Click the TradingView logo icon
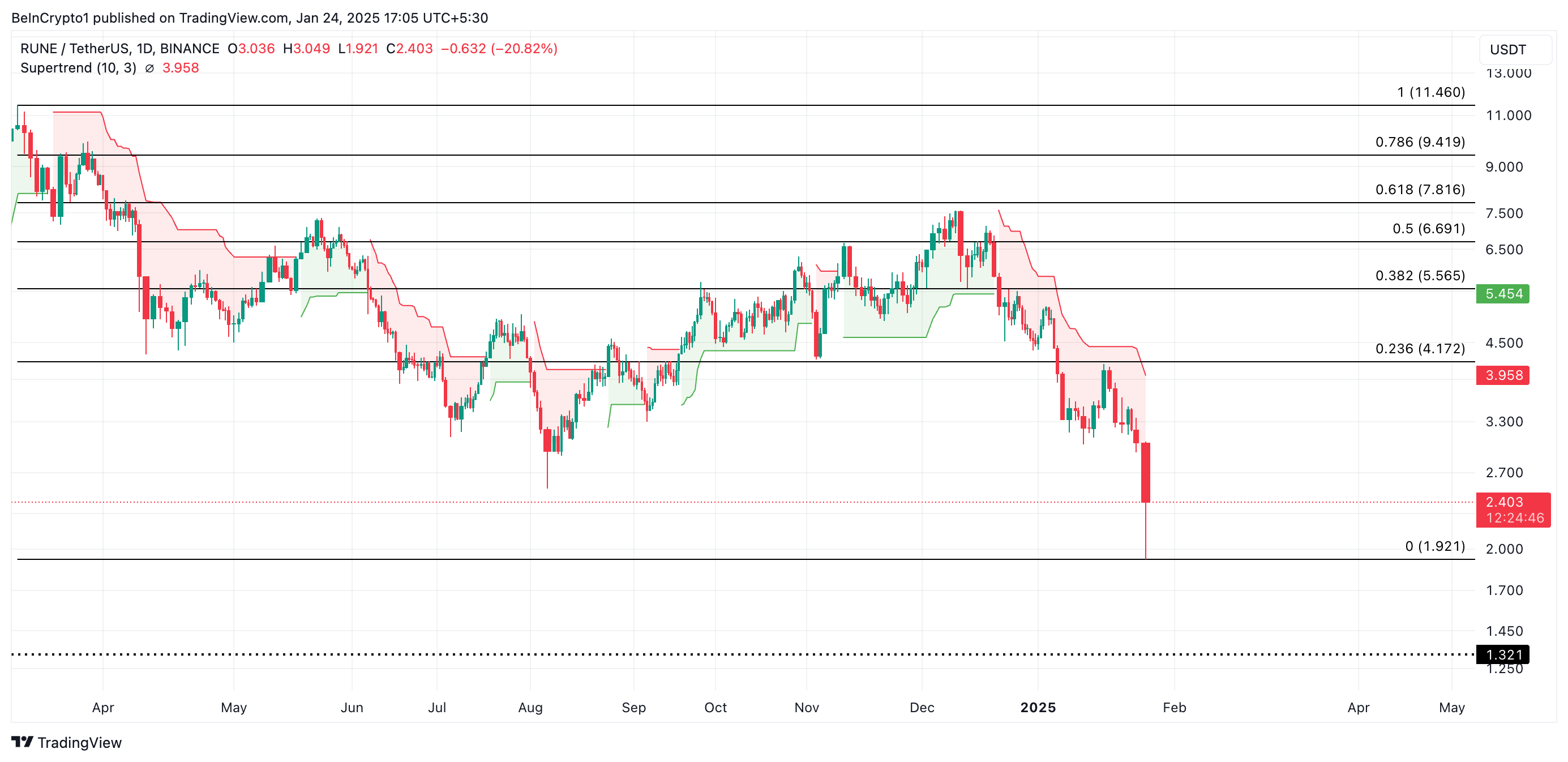1568x762 pixels. point(23,742)
